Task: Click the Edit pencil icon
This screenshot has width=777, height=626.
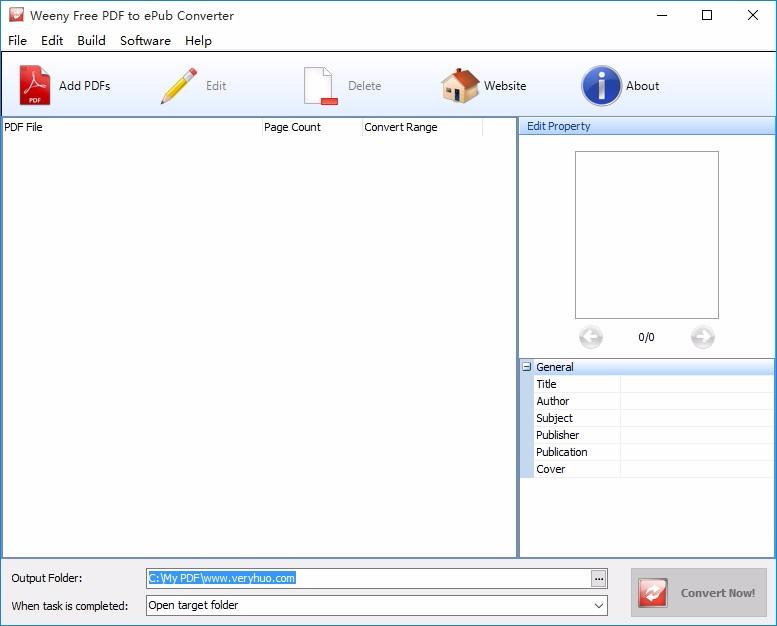Action: tap(179, 86)
